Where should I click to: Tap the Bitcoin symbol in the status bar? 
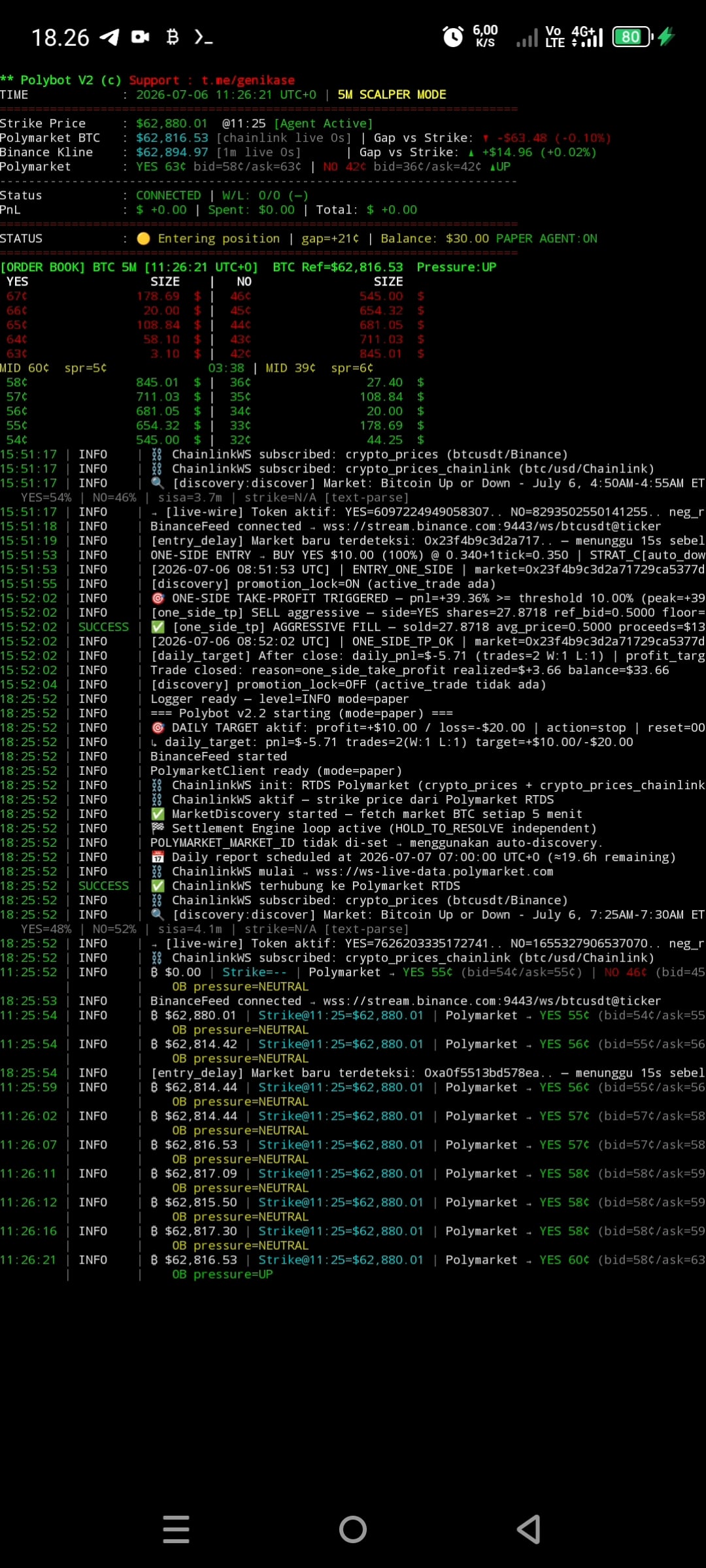coord(173,37)
